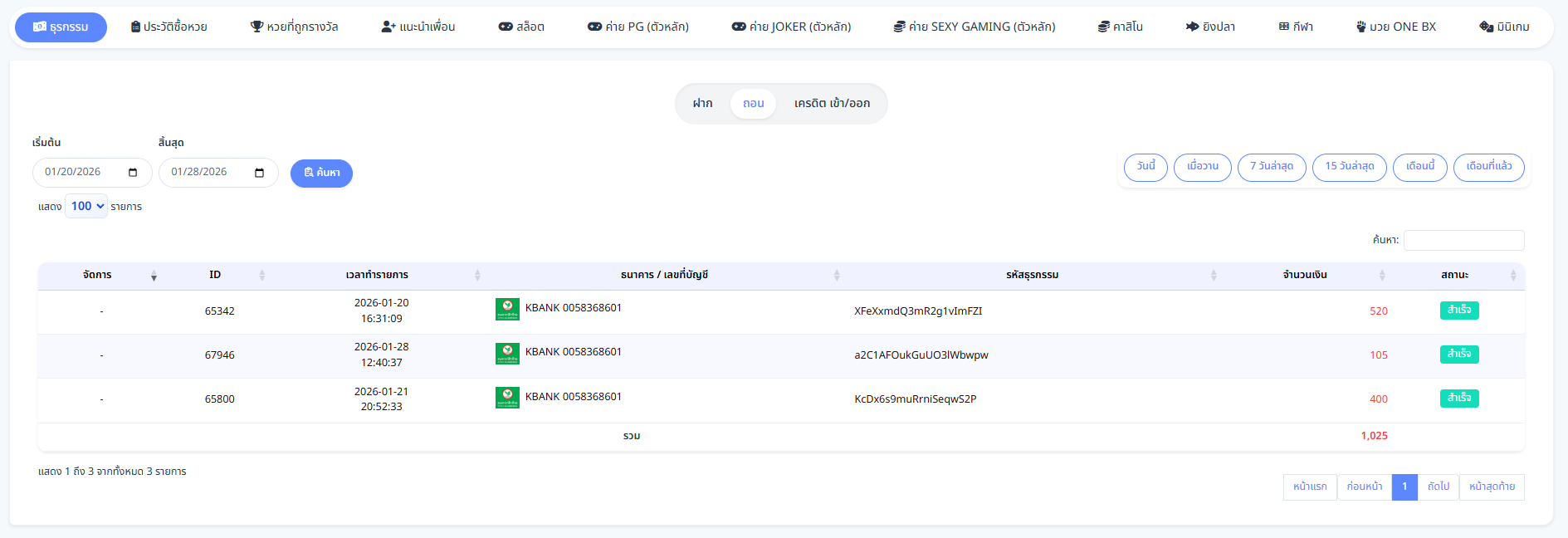Switch to the ฝาก deposit tab
This screenshot has width=1568, height=538.
click(702, 104)
